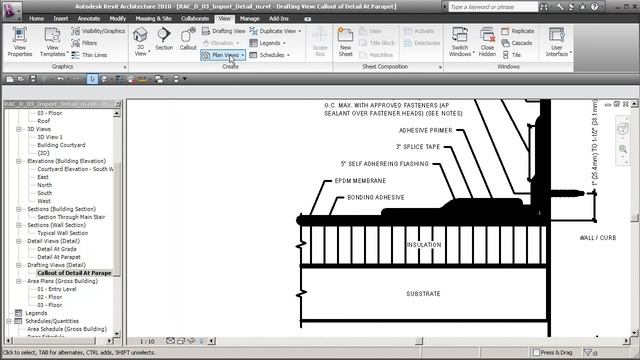The width and height of the screenshot is (640, 360).
Task: Click the Open icon in quick access toolbar
Action: pos(21,79)
